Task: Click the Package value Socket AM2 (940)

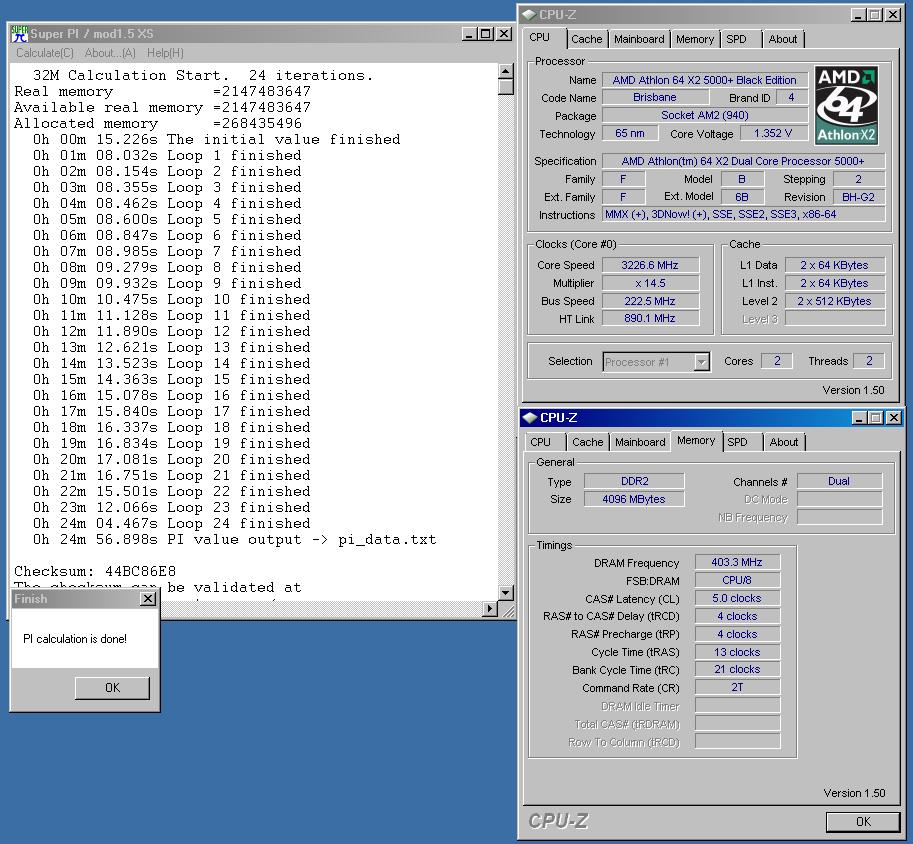Action: (x=705, y=115)
